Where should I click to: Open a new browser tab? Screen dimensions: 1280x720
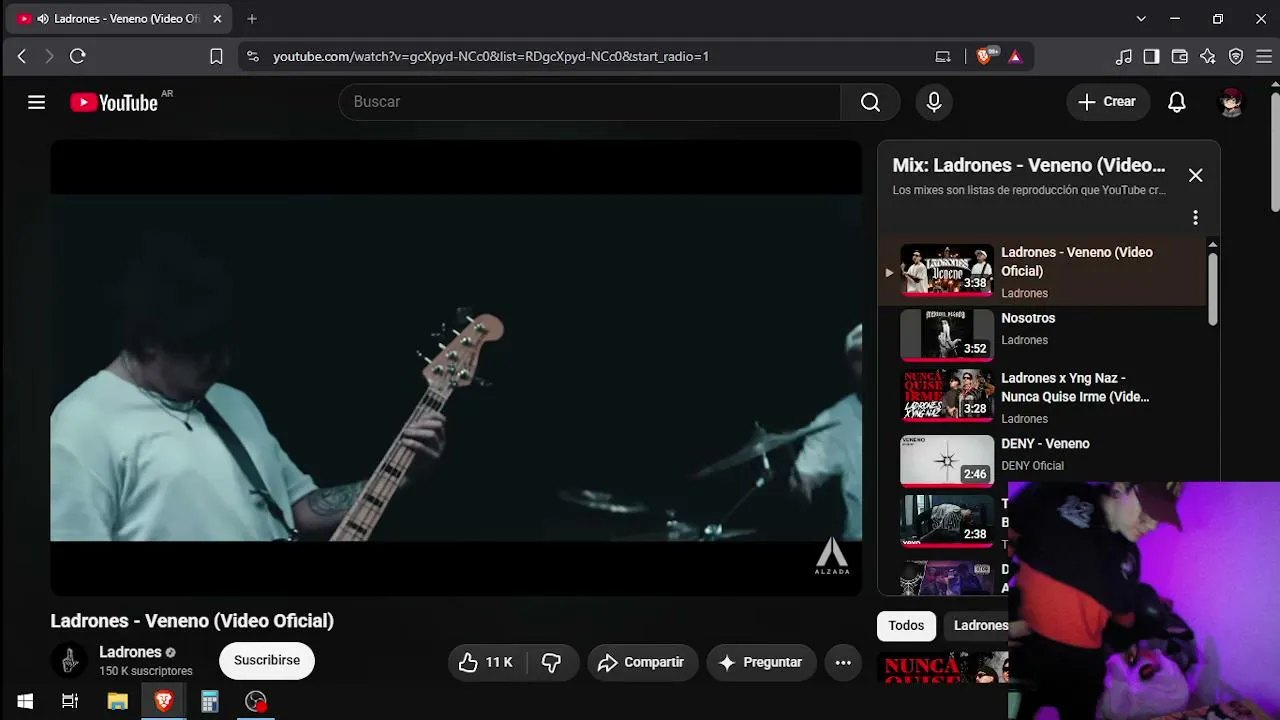point(252,18)
